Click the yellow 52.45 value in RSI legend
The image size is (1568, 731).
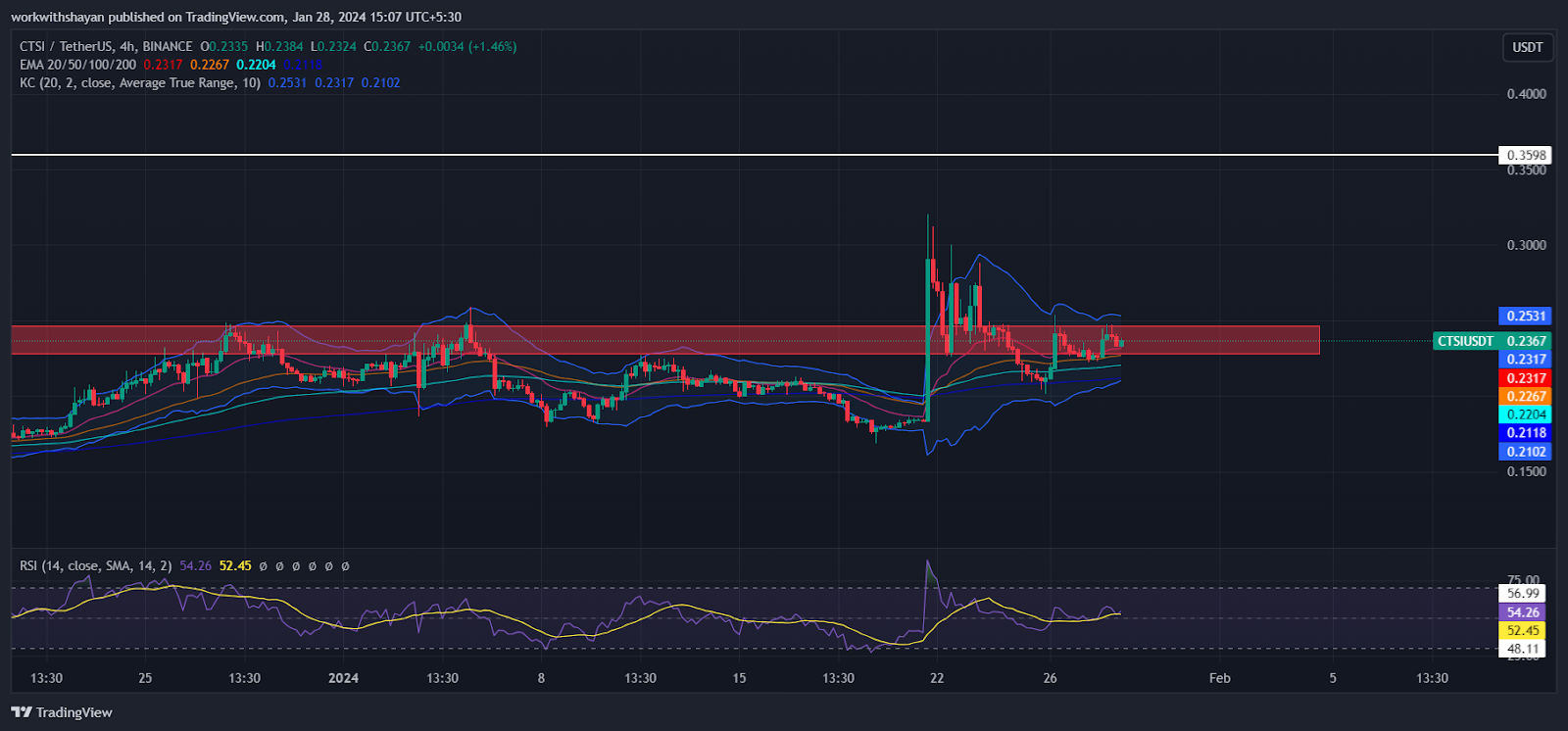[235, 565]
